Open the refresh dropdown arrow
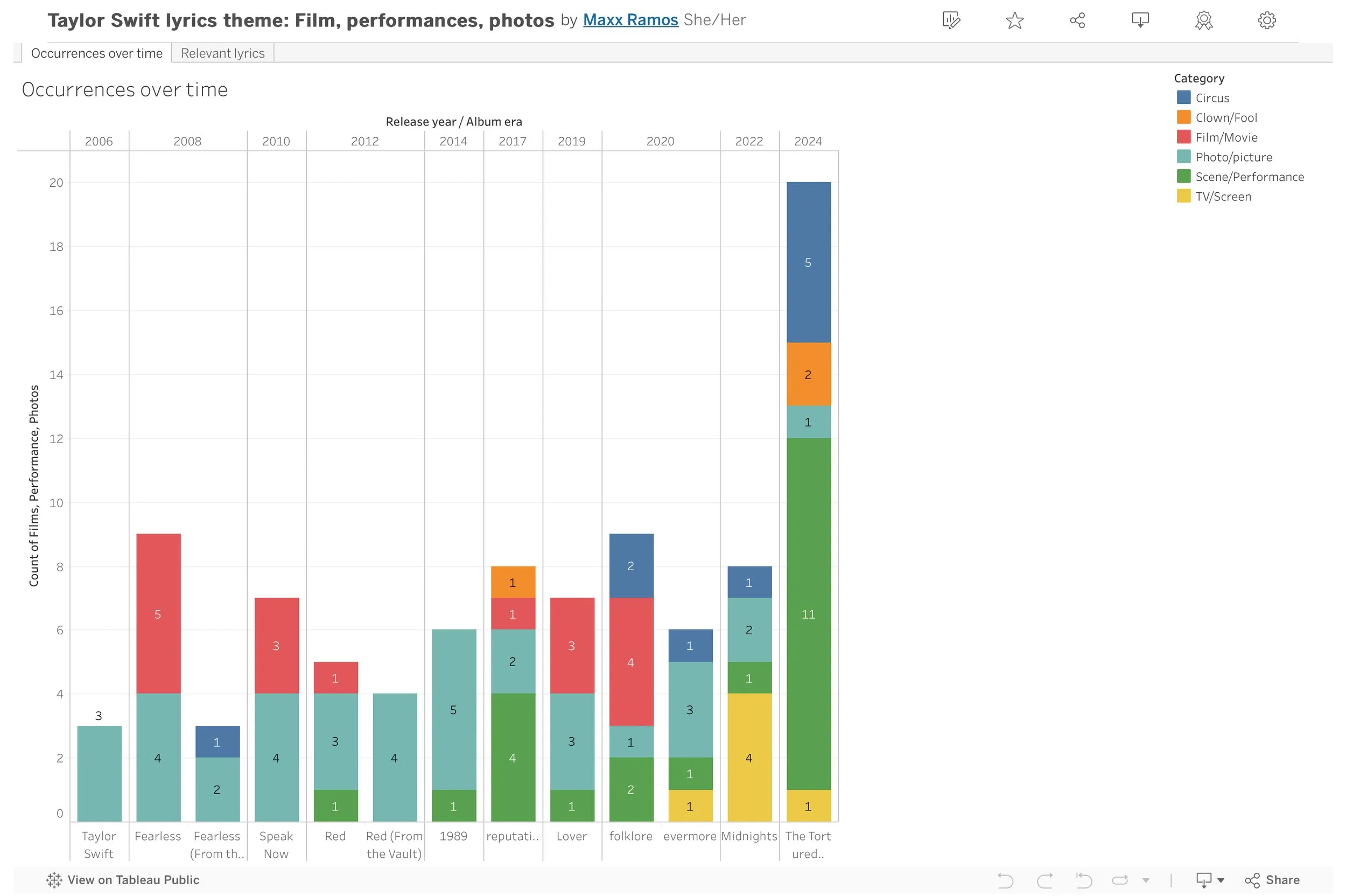This screenshot has height=896, width=1346. pos(1146,880)
